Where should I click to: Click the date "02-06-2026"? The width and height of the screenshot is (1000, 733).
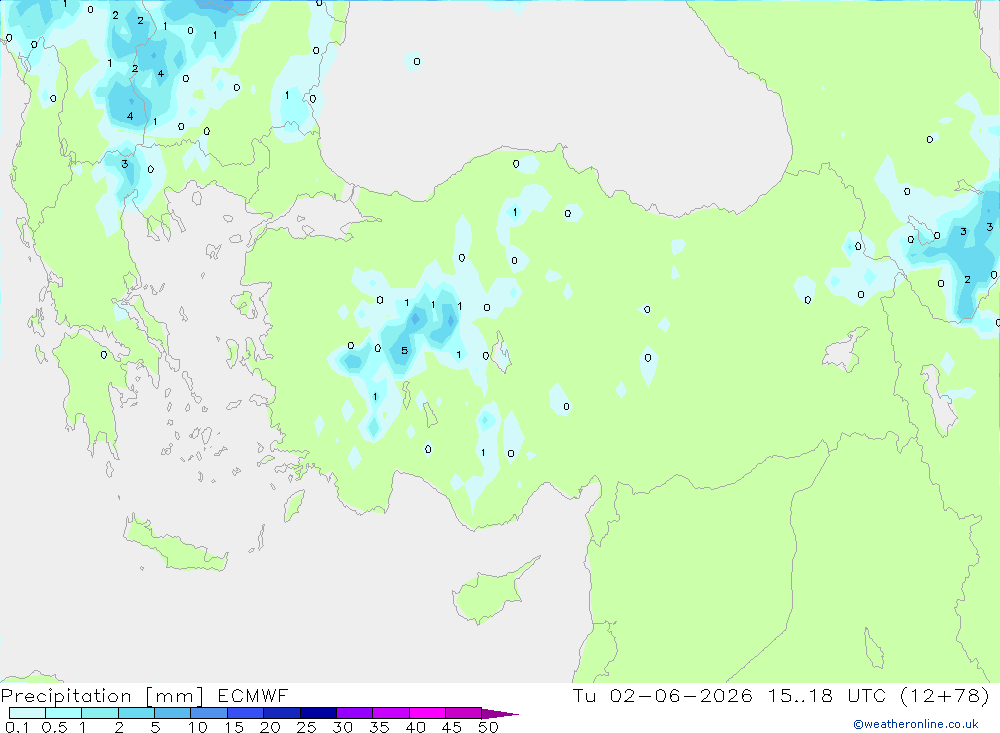pos(681,695)
